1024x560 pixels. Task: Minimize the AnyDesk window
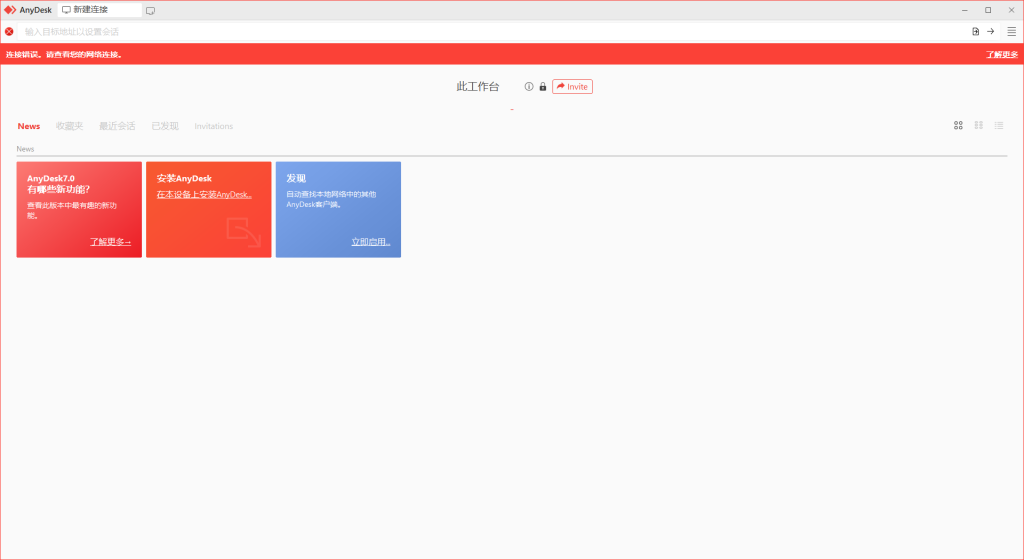coord(965,10)
